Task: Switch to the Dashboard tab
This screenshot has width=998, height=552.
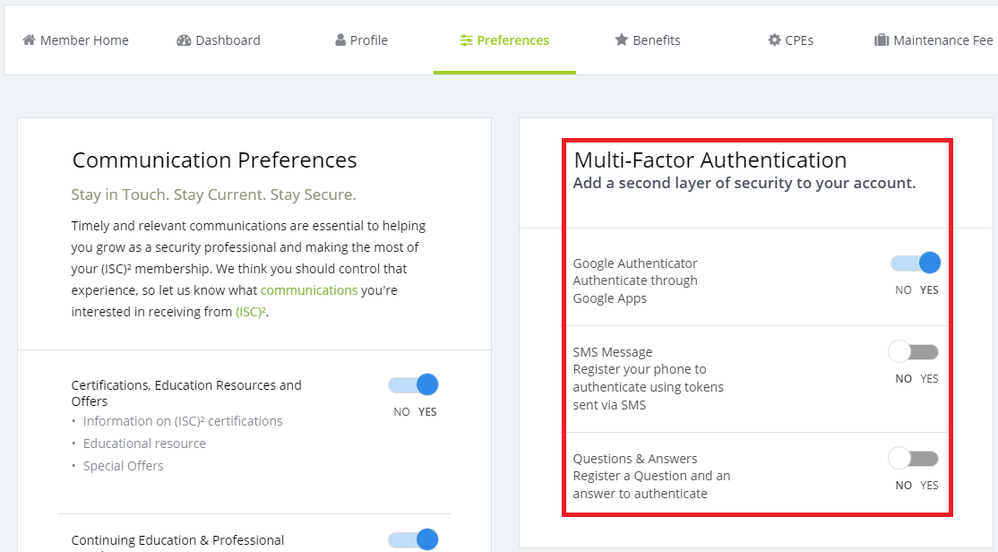Action: click(x=218, y=41)
